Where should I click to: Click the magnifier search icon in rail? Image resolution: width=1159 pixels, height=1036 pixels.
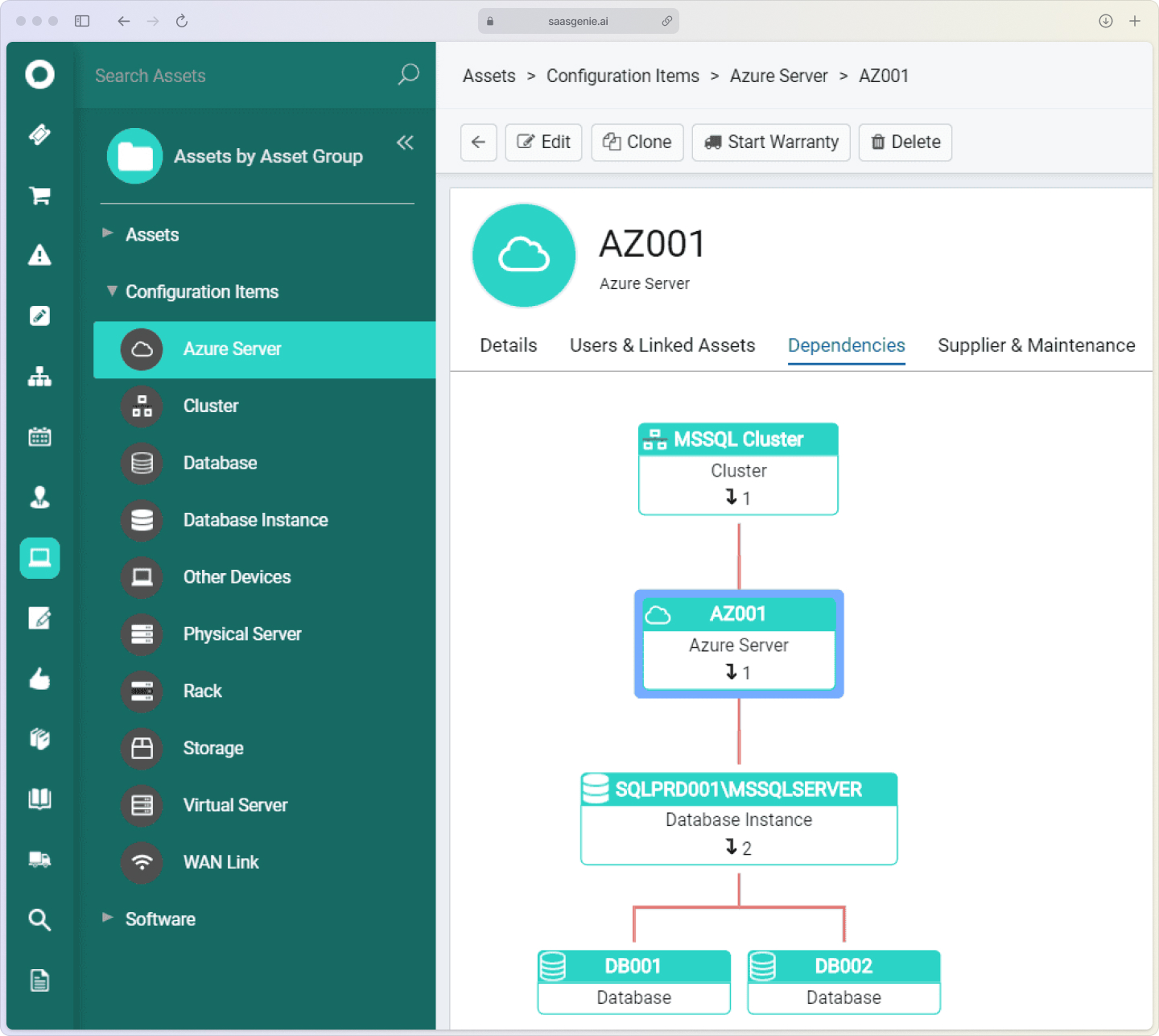pyautogui.click(x=39, y=919)
